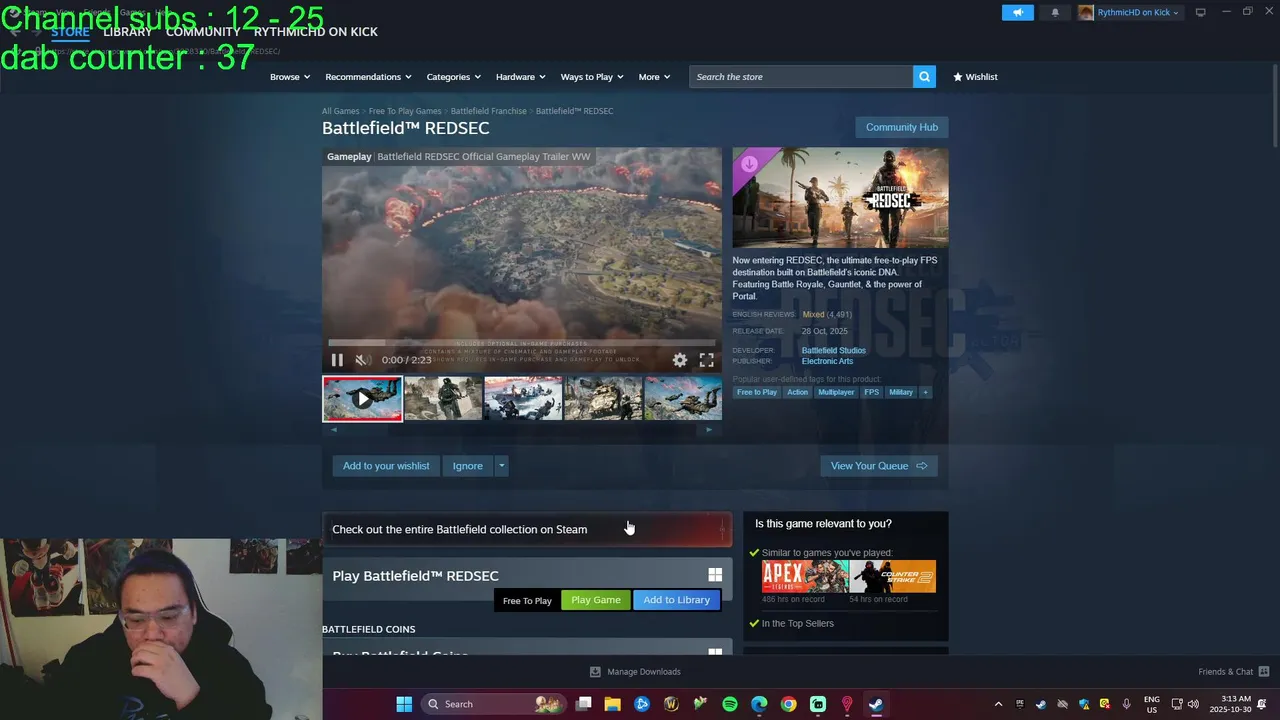Open the Battlefield collection on Steam banner

[527, 529]
